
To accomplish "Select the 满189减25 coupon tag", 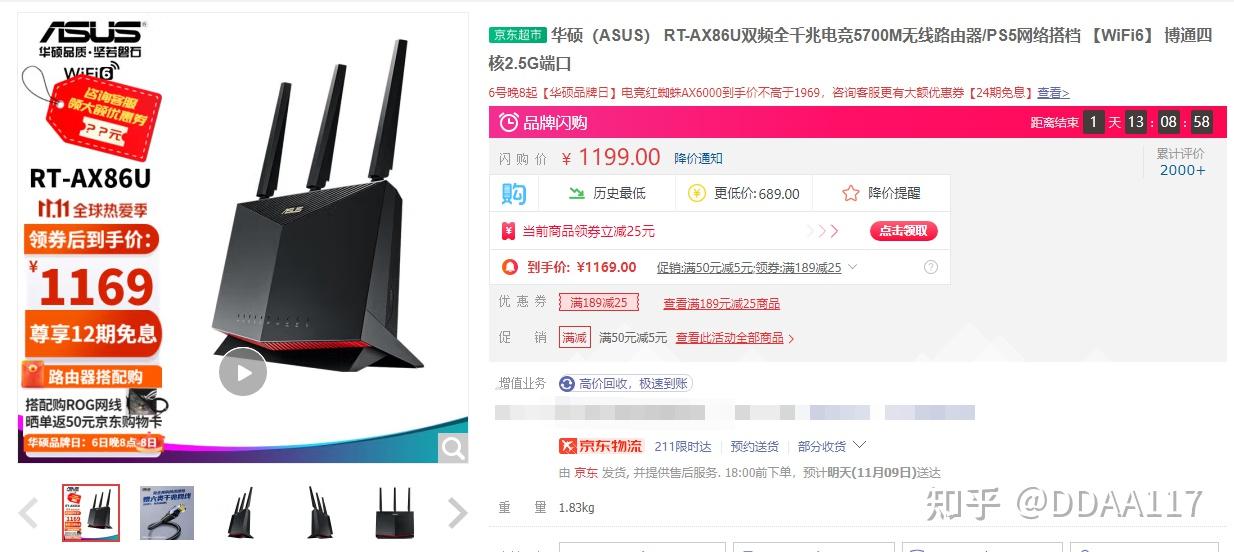I will click(599, 303).
